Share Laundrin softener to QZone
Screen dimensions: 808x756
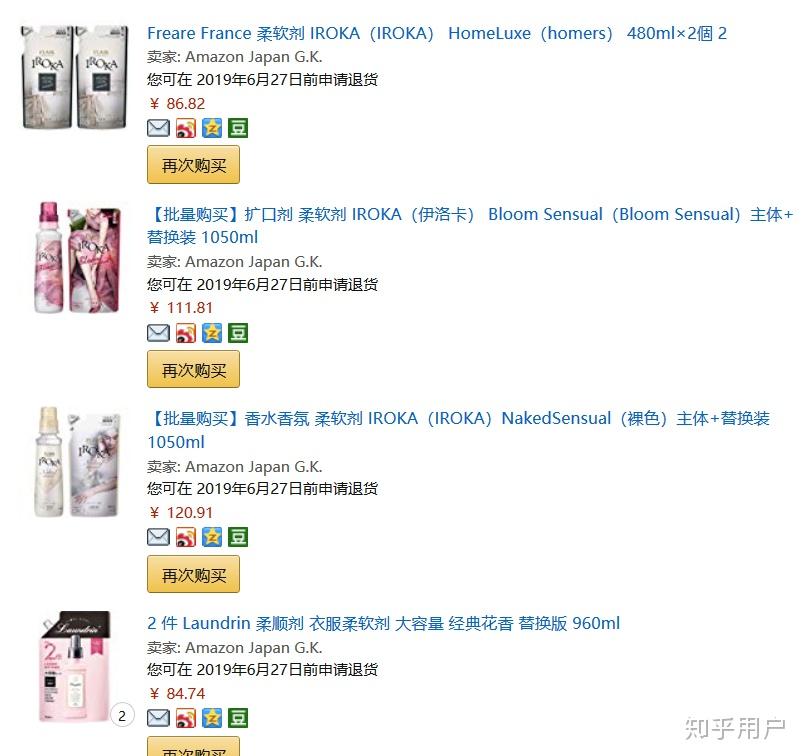tap(212, 718)
